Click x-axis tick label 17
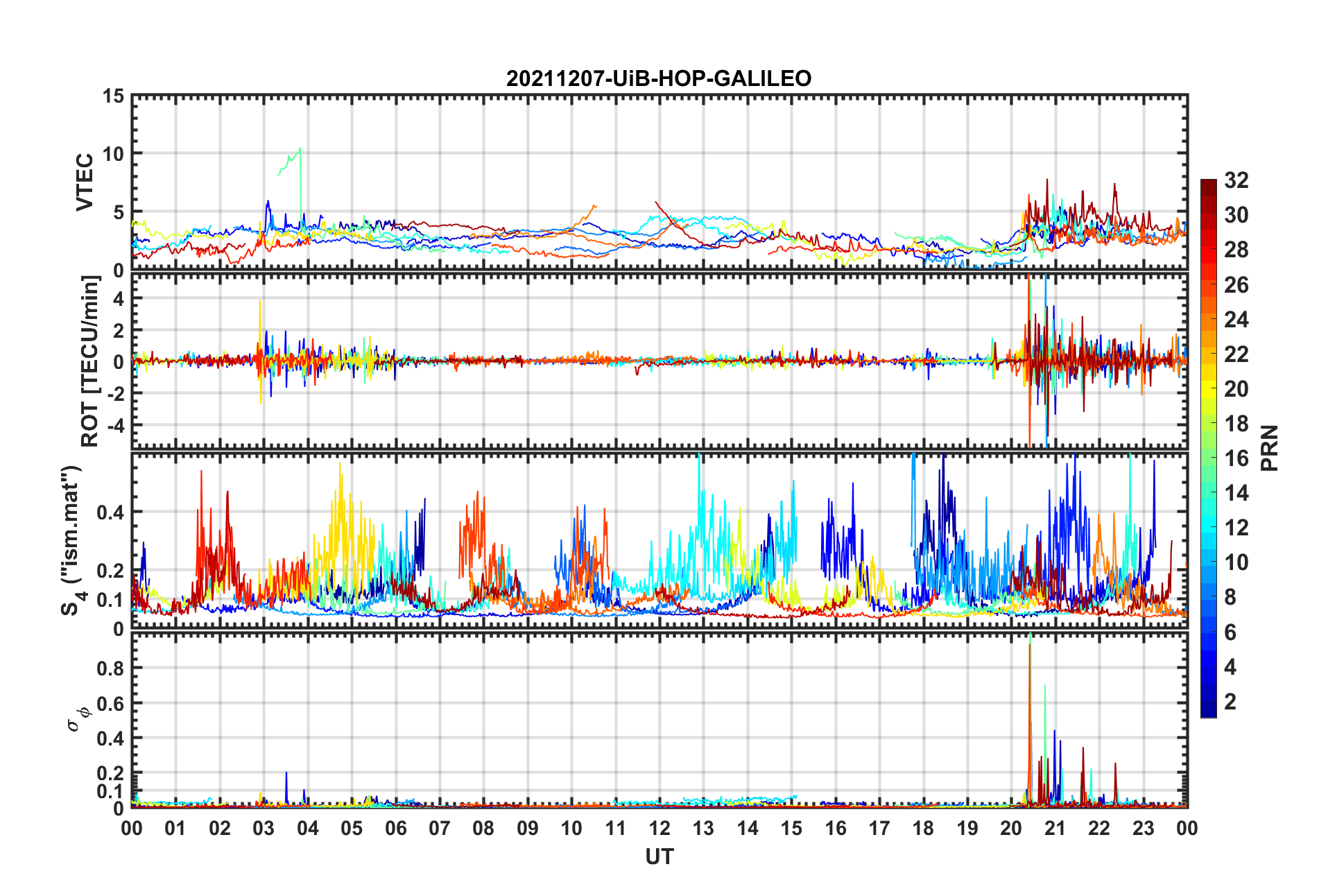 [x=879, y=829]
